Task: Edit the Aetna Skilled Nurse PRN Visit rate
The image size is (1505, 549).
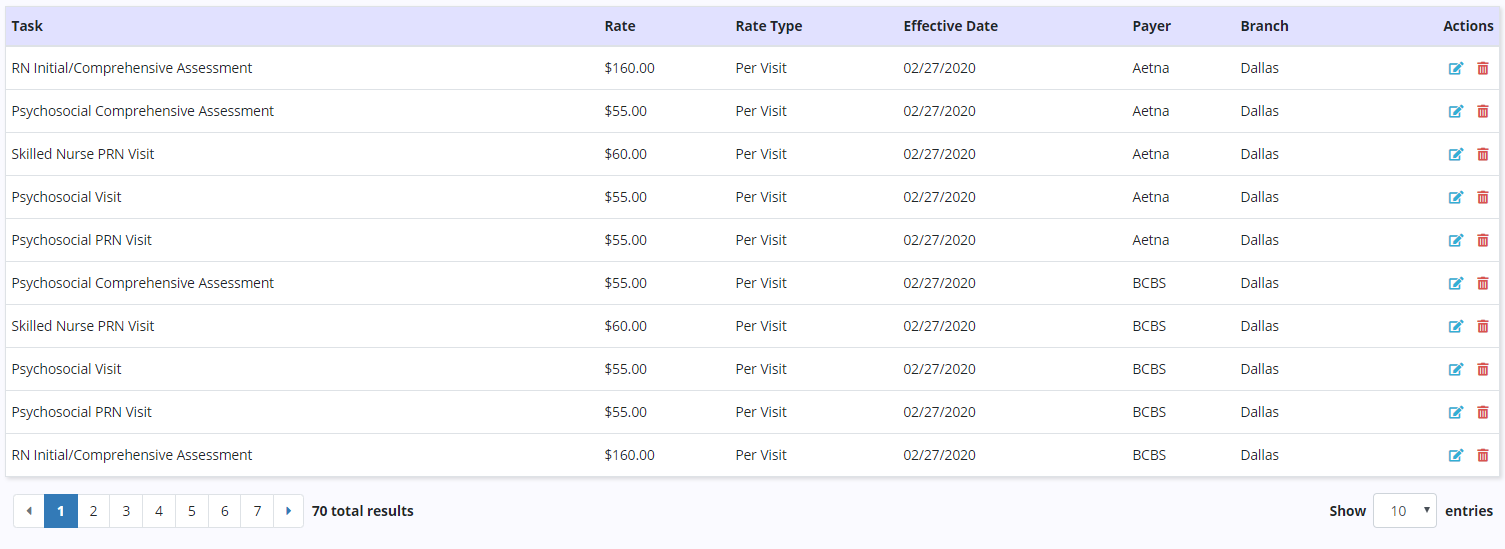Action: pyautogui.click(x=1456, y=155)
